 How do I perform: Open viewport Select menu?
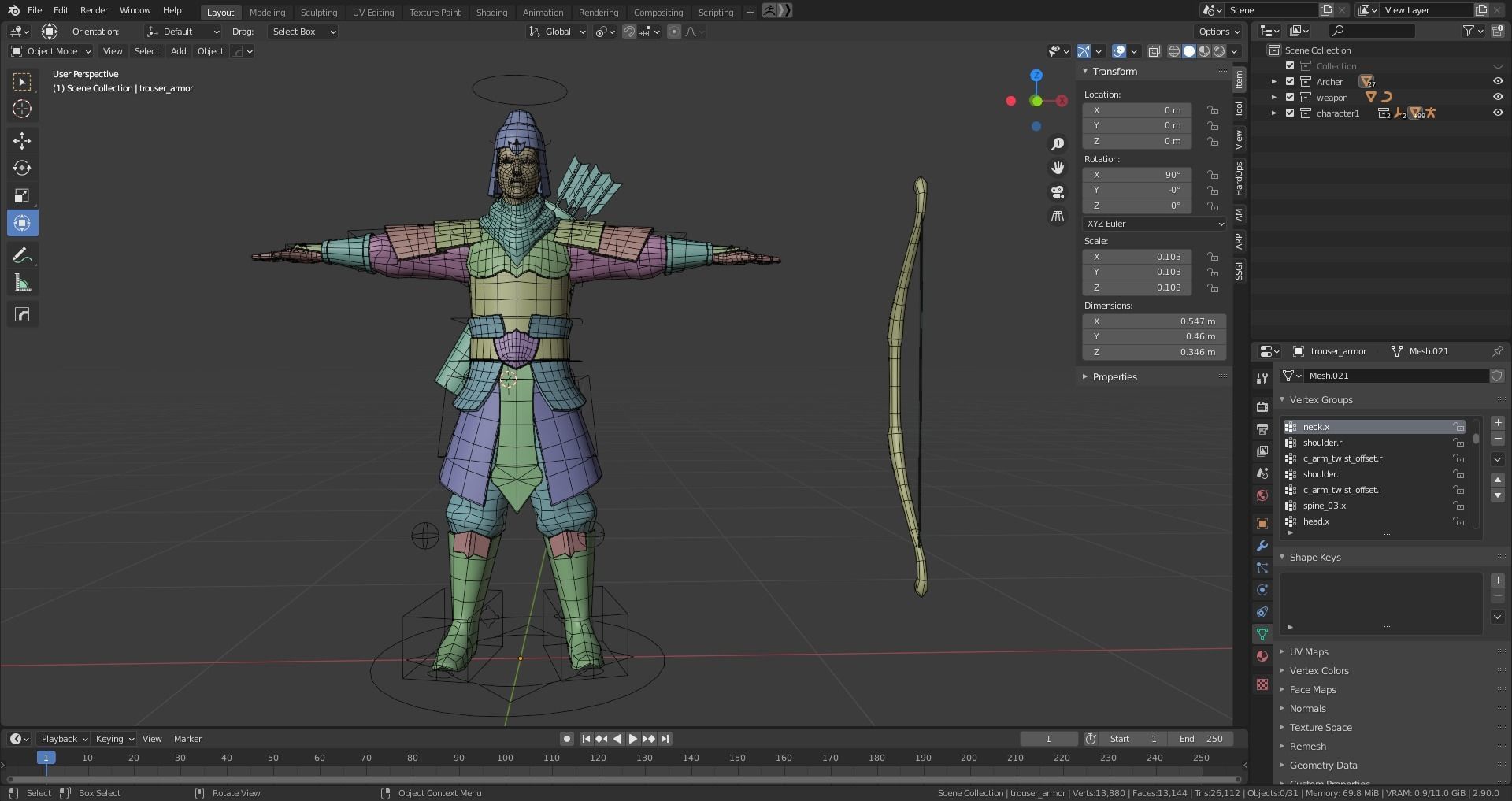(146, 51)
